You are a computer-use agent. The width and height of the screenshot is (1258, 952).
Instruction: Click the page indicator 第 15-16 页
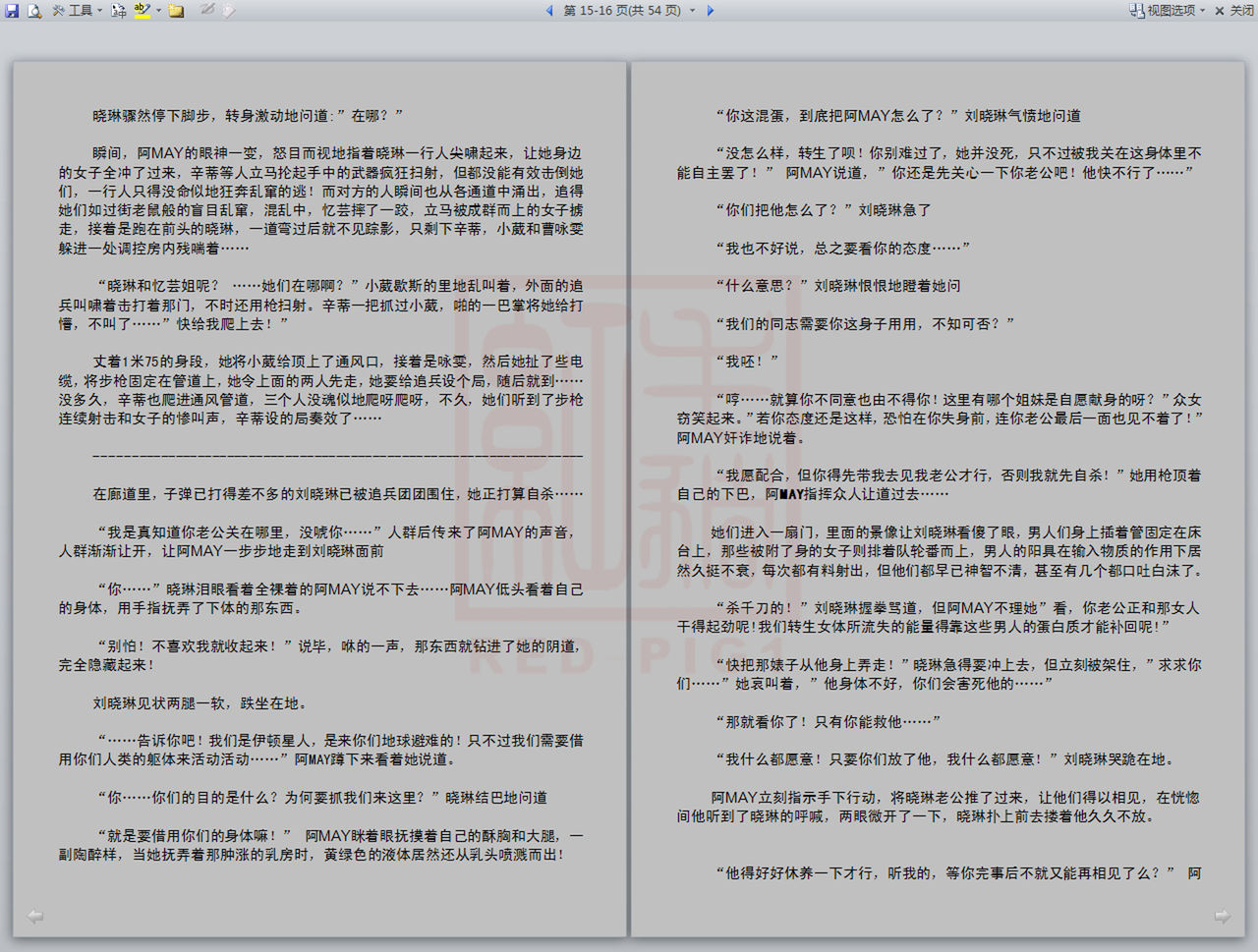621,11
